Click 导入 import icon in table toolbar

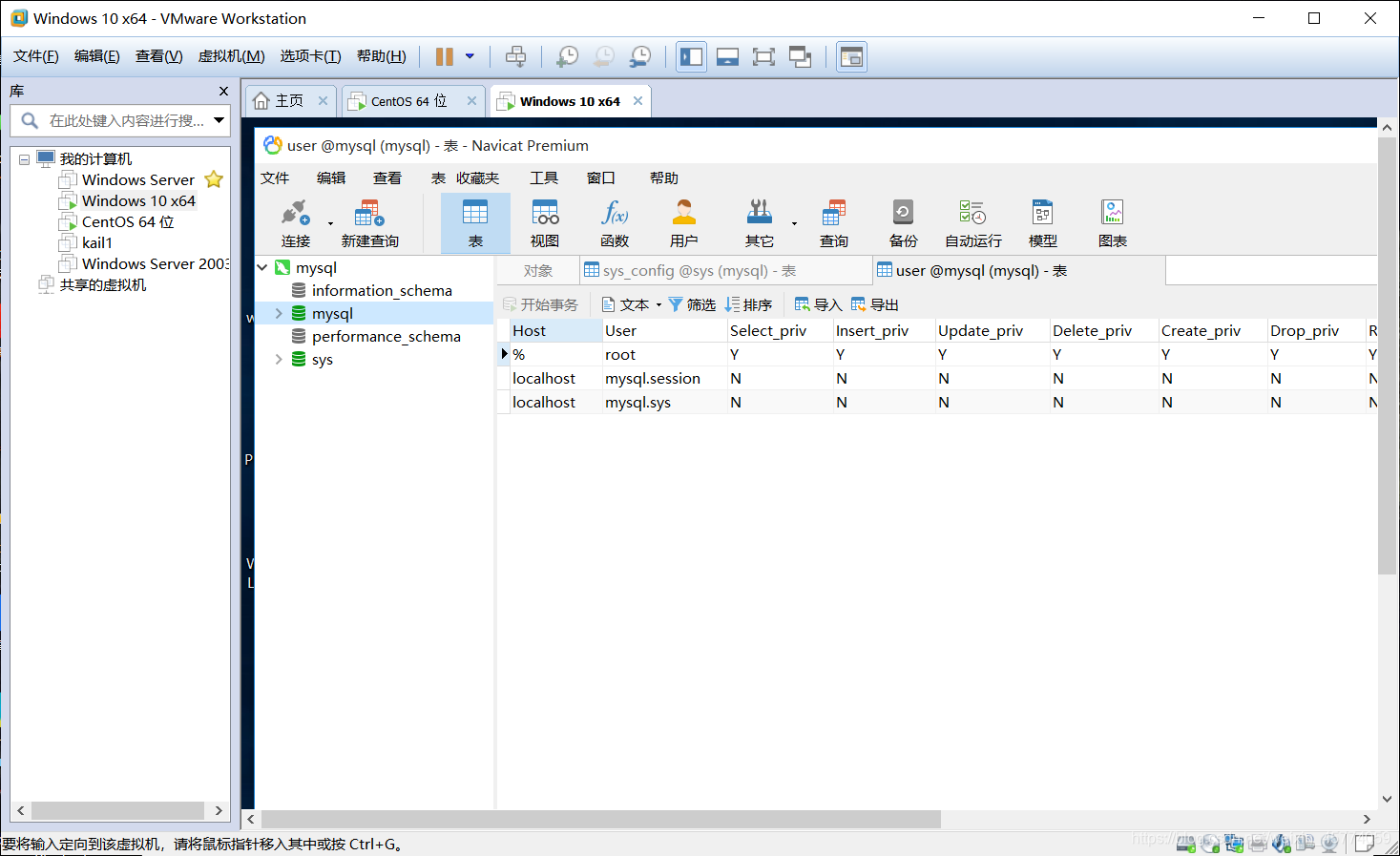[802, 304]
